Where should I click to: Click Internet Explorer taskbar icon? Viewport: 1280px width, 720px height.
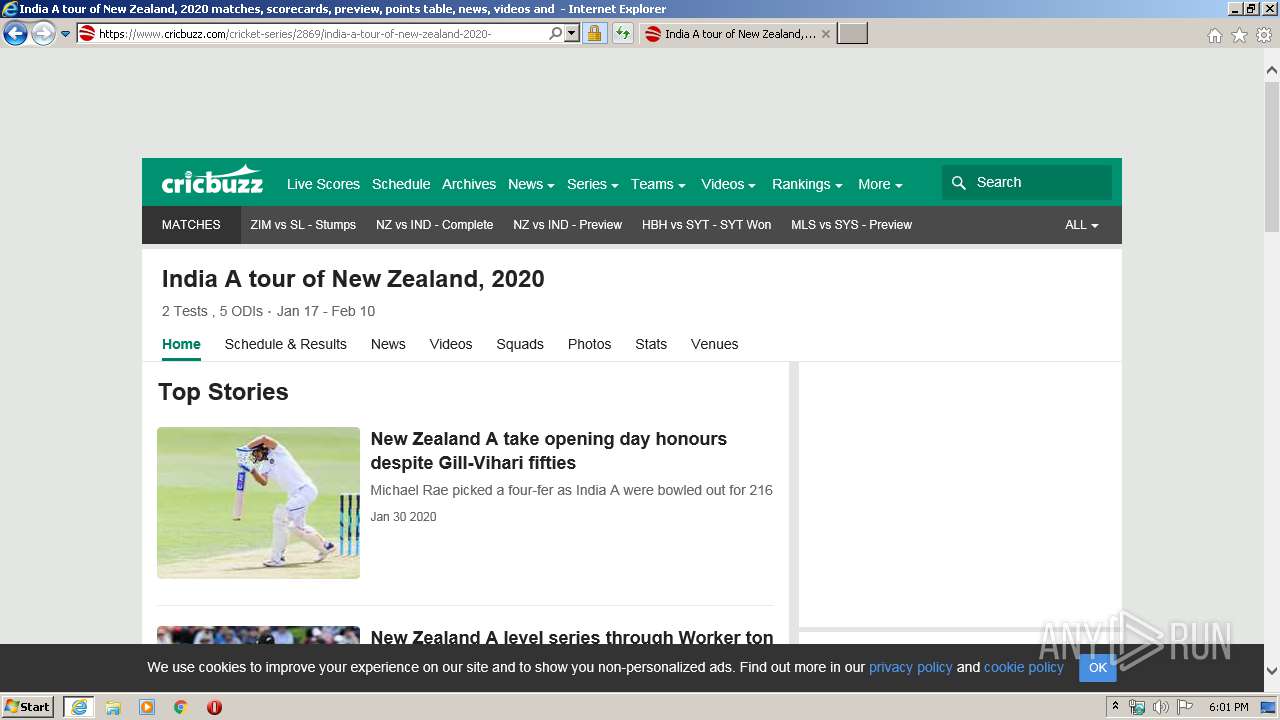[78, 707]
